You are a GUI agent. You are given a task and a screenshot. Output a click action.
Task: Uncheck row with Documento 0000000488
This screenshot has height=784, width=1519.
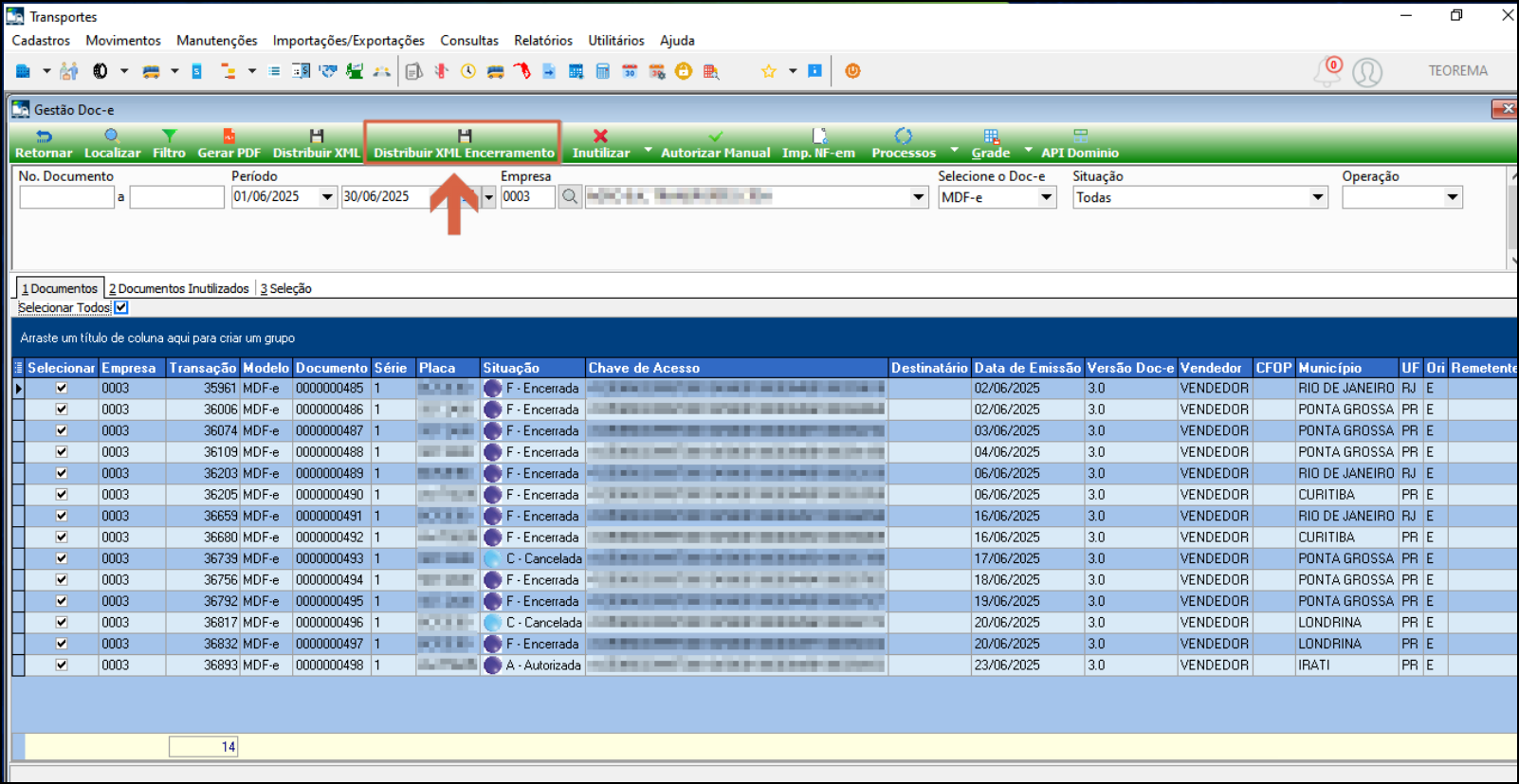coord(62,452)
